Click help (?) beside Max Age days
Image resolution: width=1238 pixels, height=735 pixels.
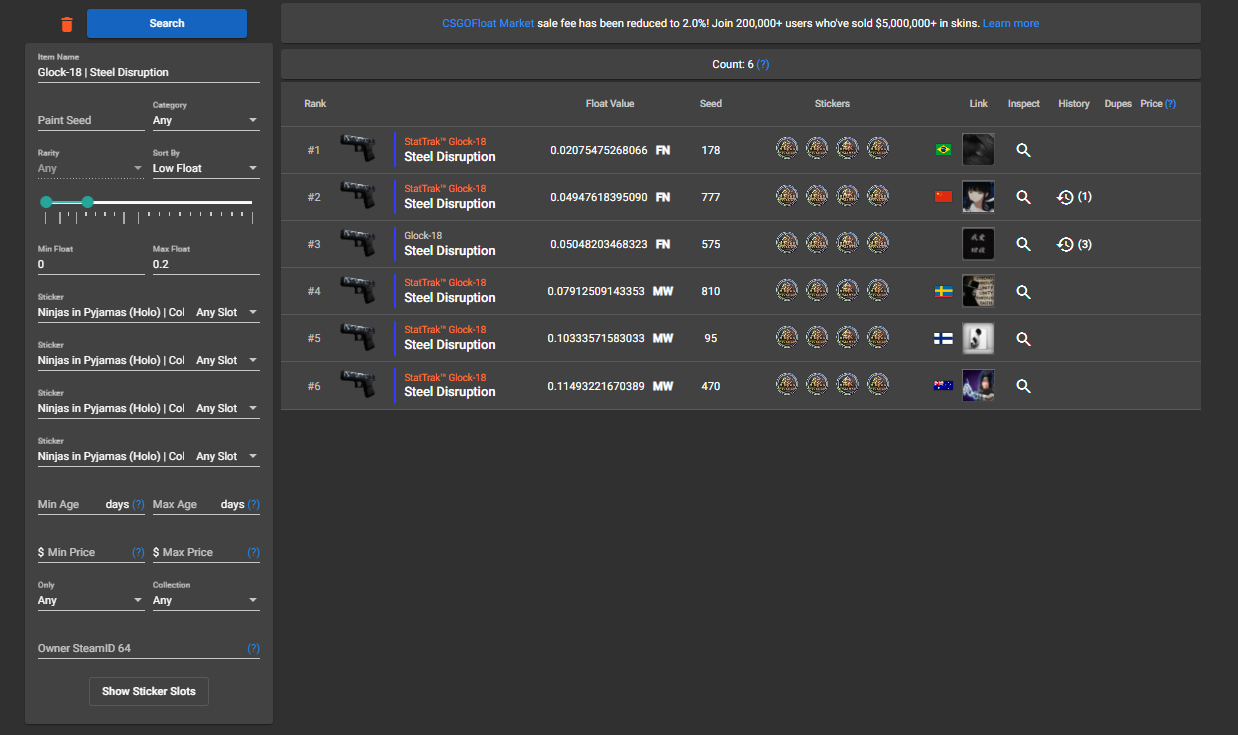[x=253, y=505]
